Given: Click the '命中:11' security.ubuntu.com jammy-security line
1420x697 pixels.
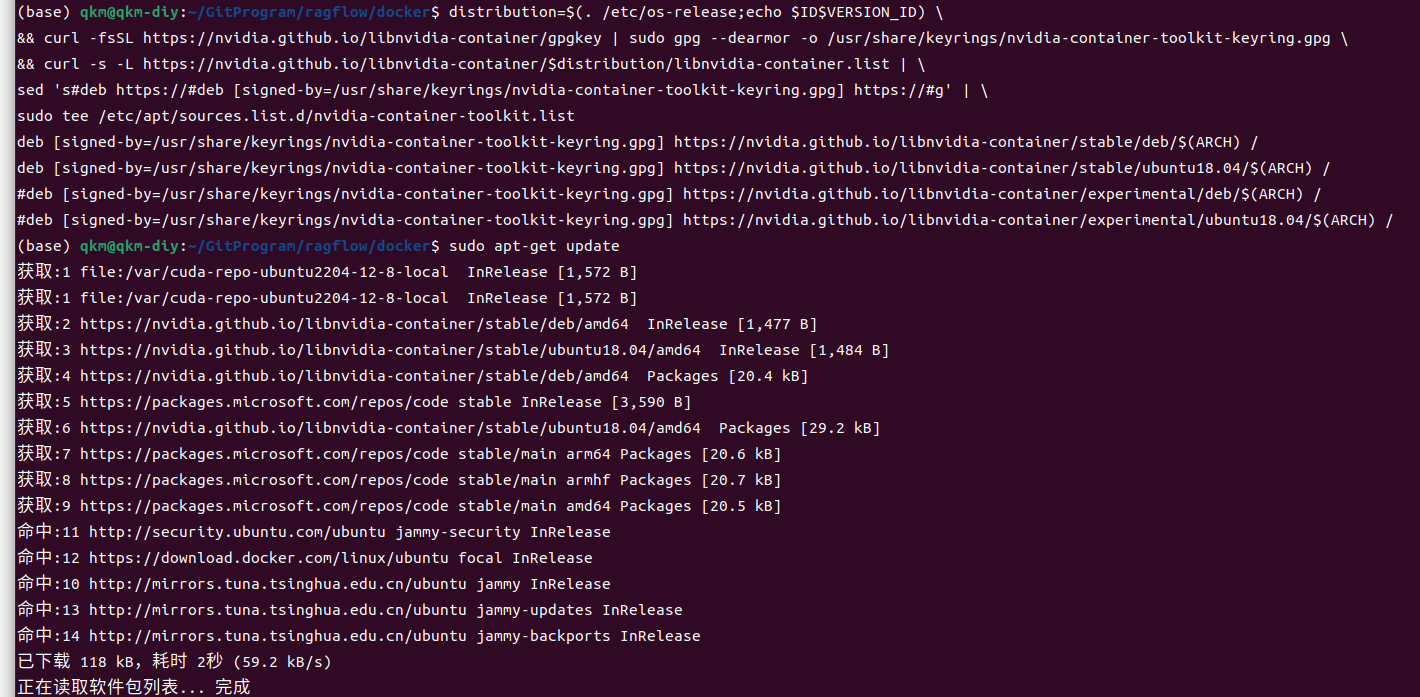Looking at the screenshot, I should 314,532.
